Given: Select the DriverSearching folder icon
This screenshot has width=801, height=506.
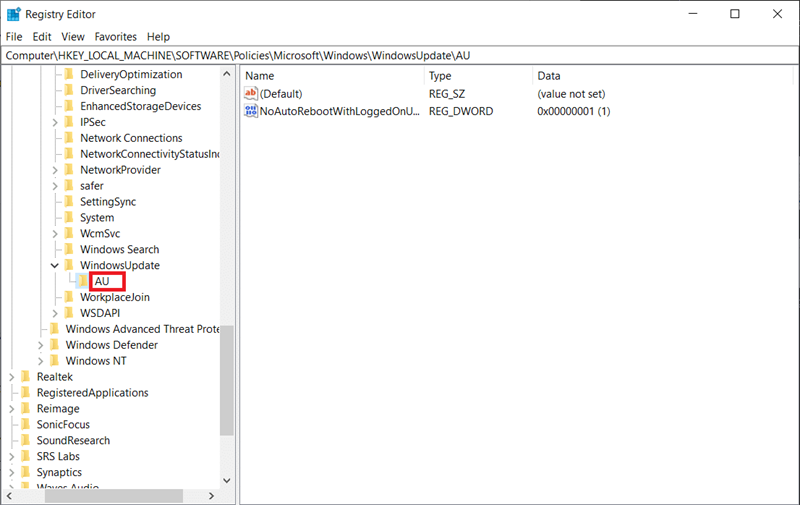Looking at the screenshot, I should tap(69, 90).
